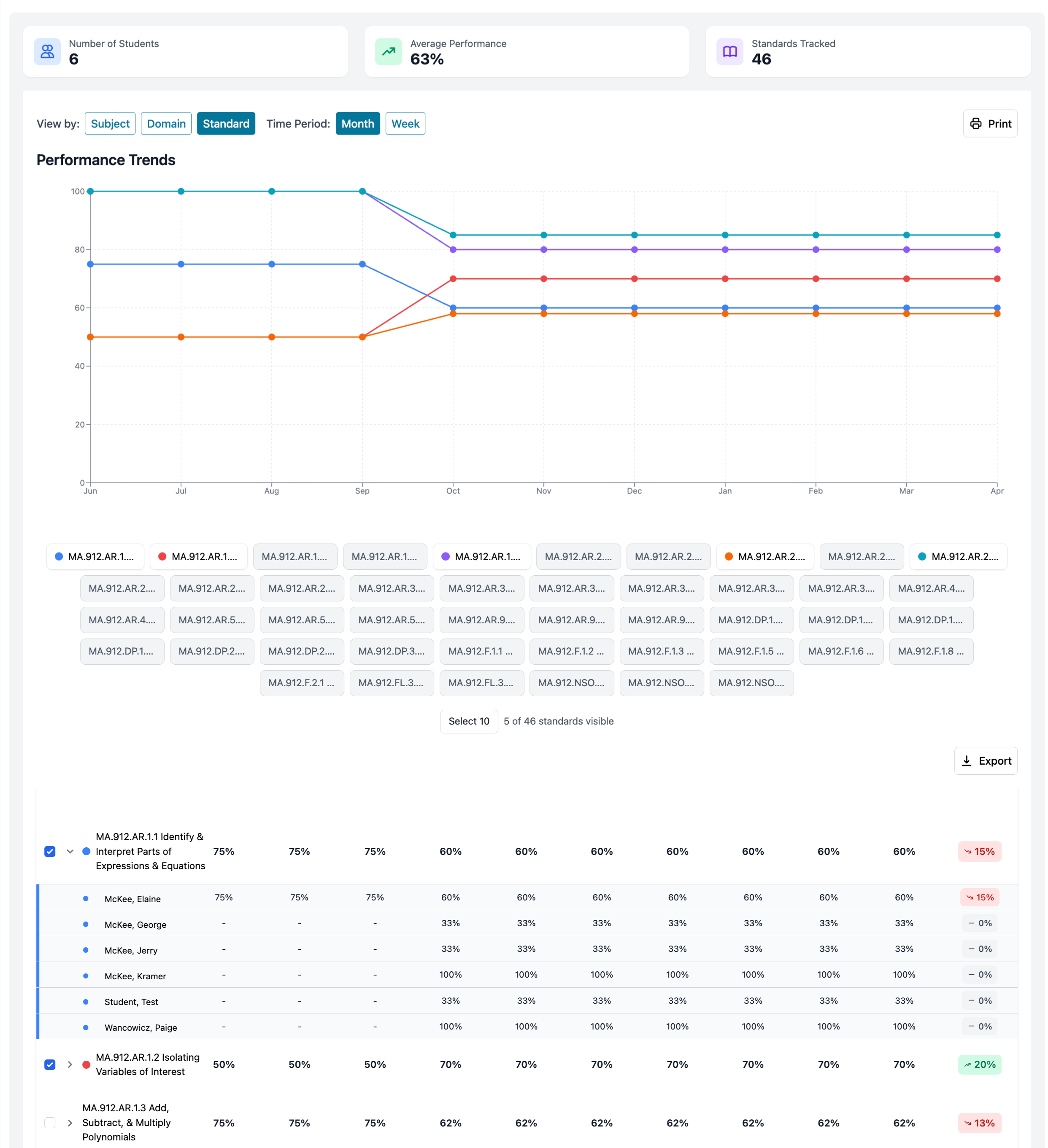Click the download icon in Export button
This screenshot has height=1148, width=1048.
(x=967, y=761)
